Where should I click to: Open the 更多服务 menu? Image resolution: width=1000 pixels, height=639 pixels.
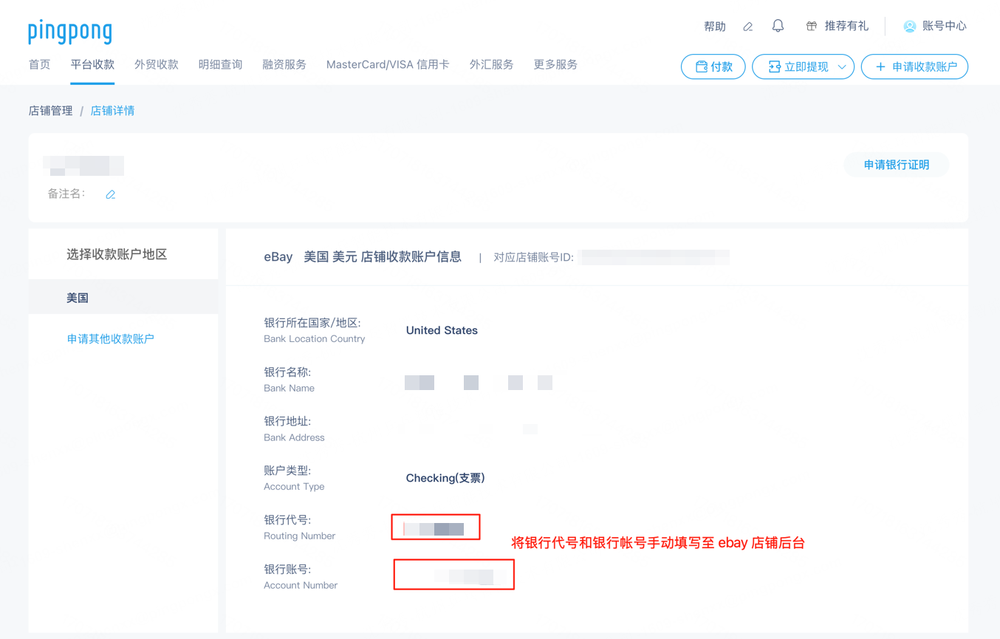click(555, 65)
